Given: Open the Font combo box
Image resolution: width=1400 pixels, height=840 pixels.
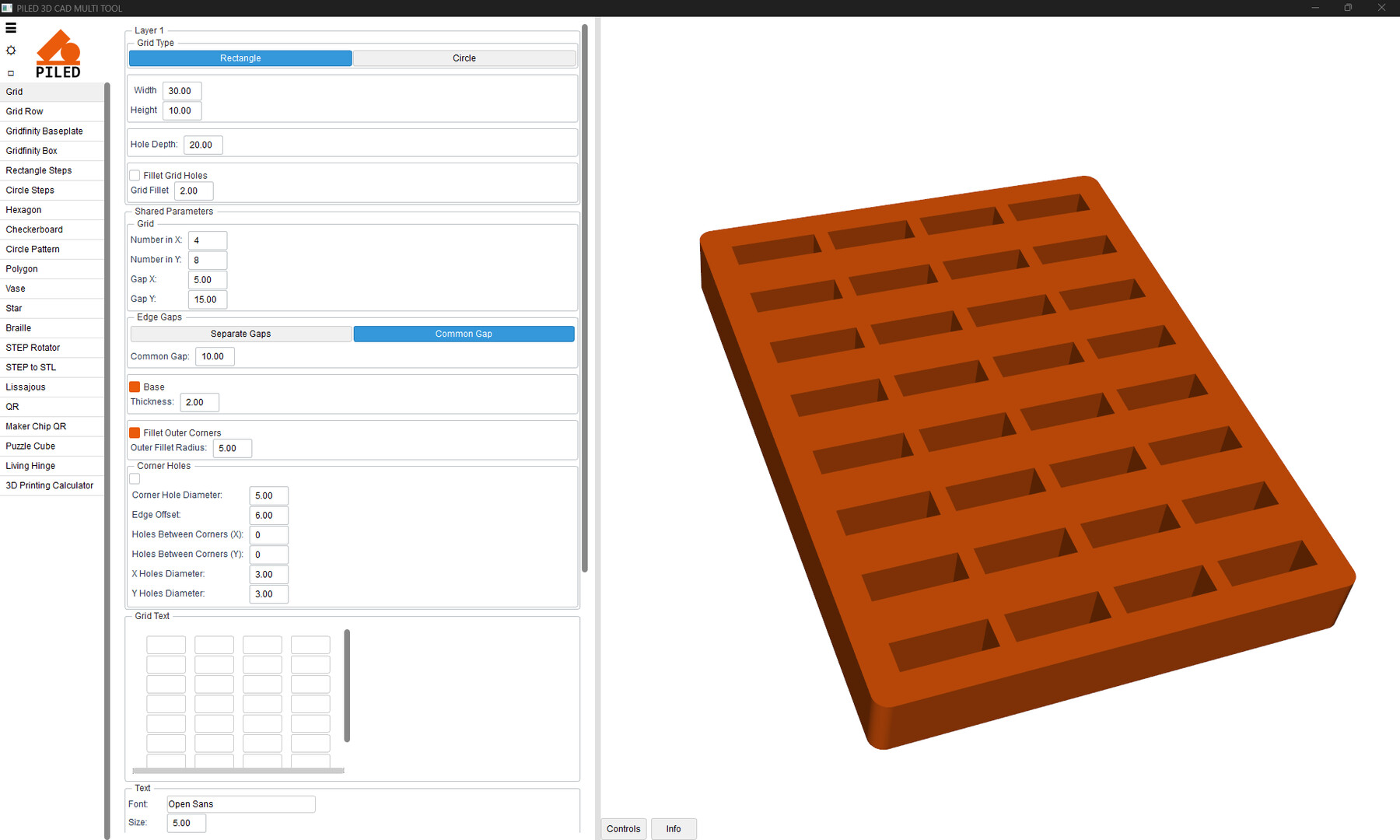Looking at the screenshot, I should pyautogui.click(x=240, y=804).
